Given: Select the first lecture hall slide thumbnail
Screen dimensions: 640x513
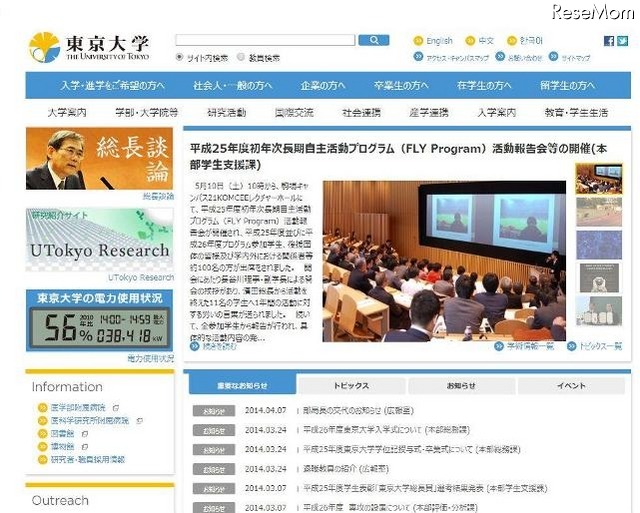Looking at the screenshot, I should pos(599,179).
